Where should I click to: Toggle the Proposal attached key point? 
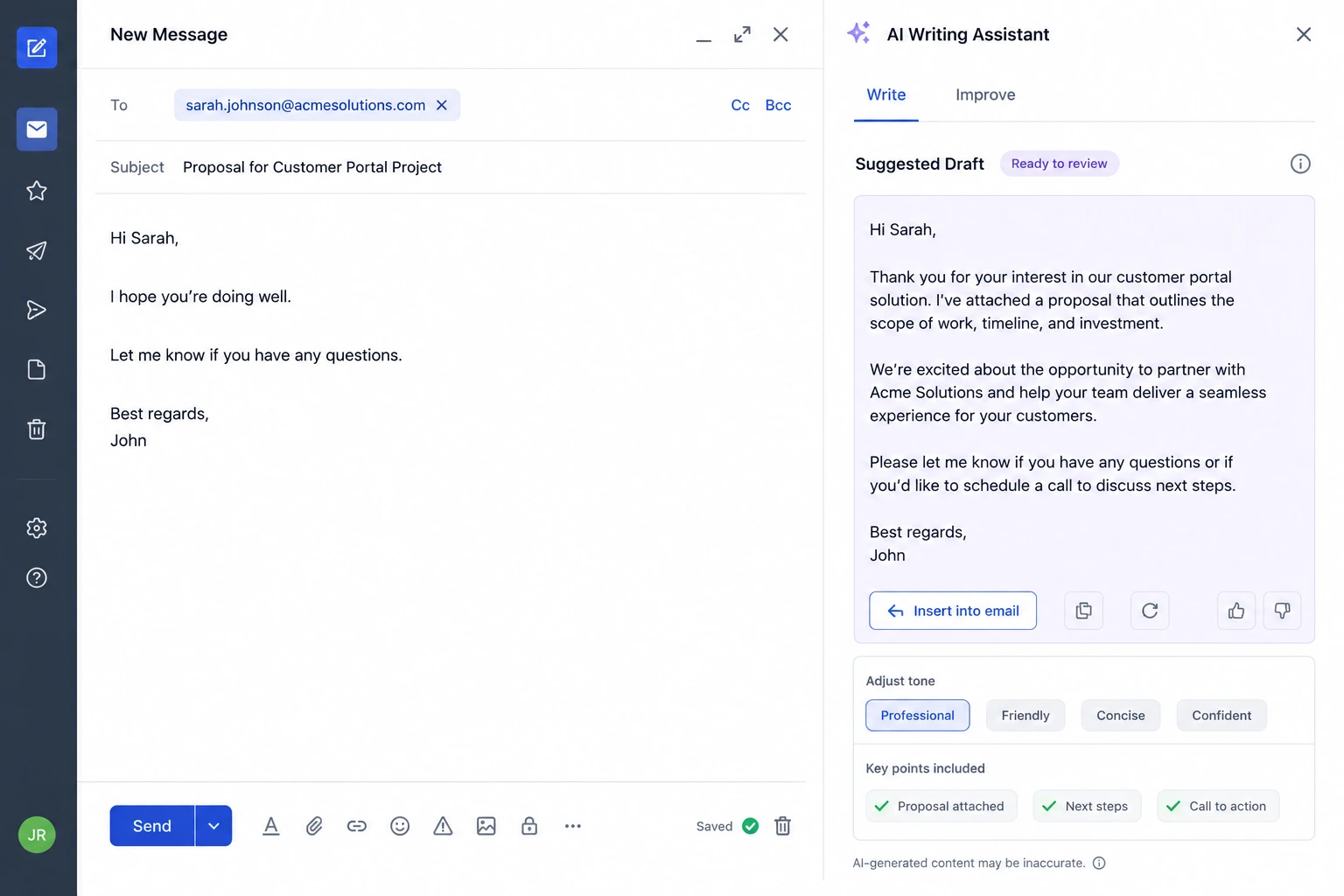941,806
